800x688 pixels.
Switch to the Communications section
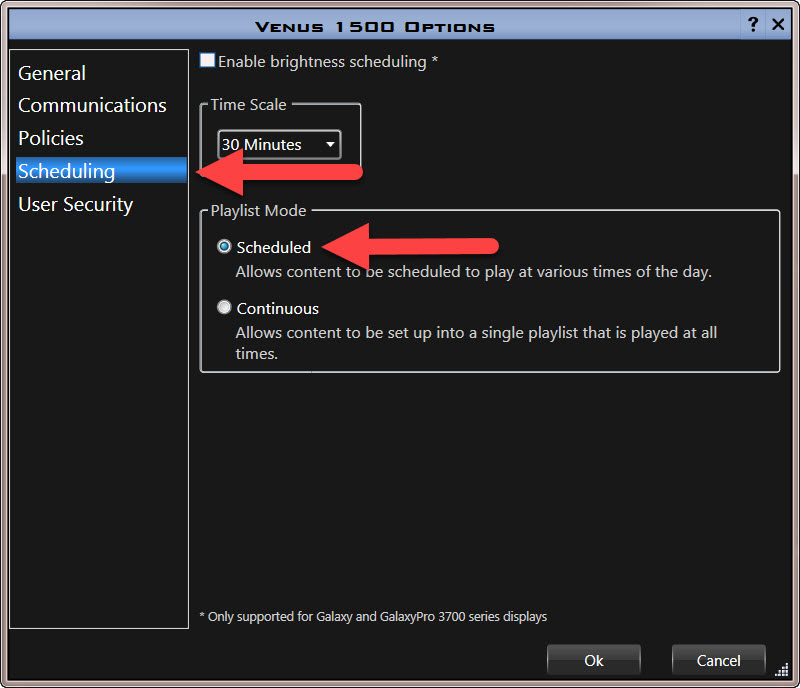tap(92, 105)
